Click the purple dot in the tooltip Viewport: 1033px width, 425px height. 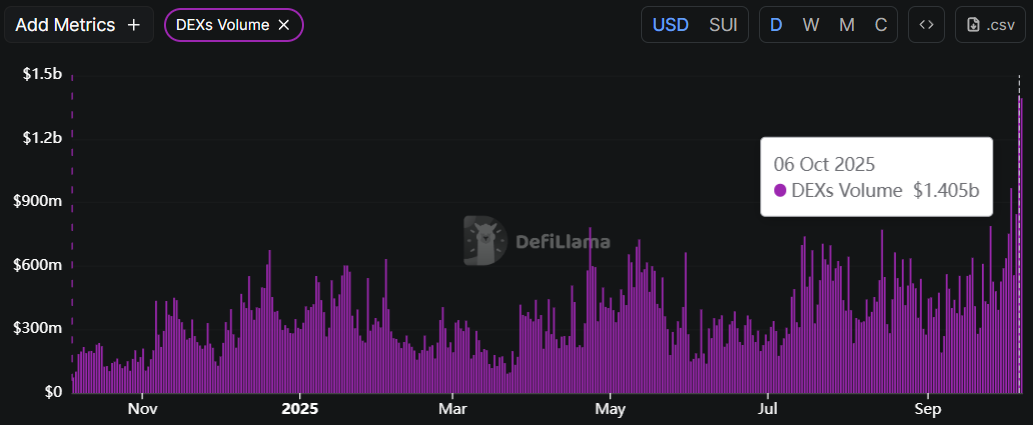(781, 190)
